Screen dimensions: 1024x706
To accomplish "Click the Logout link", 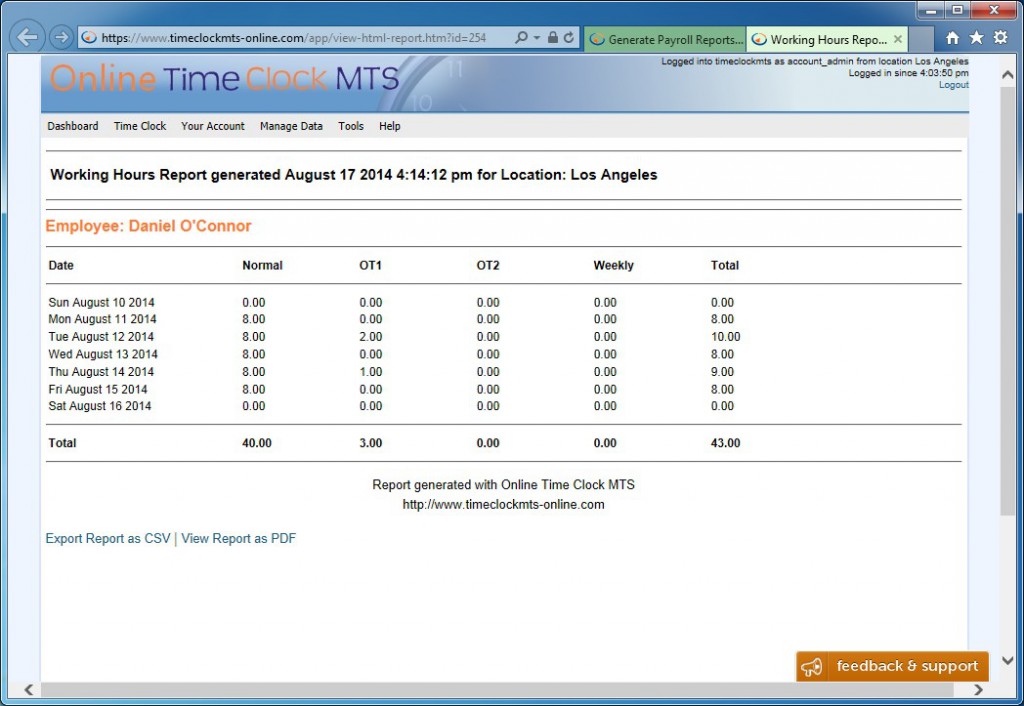I will click(x=952, y=84).
